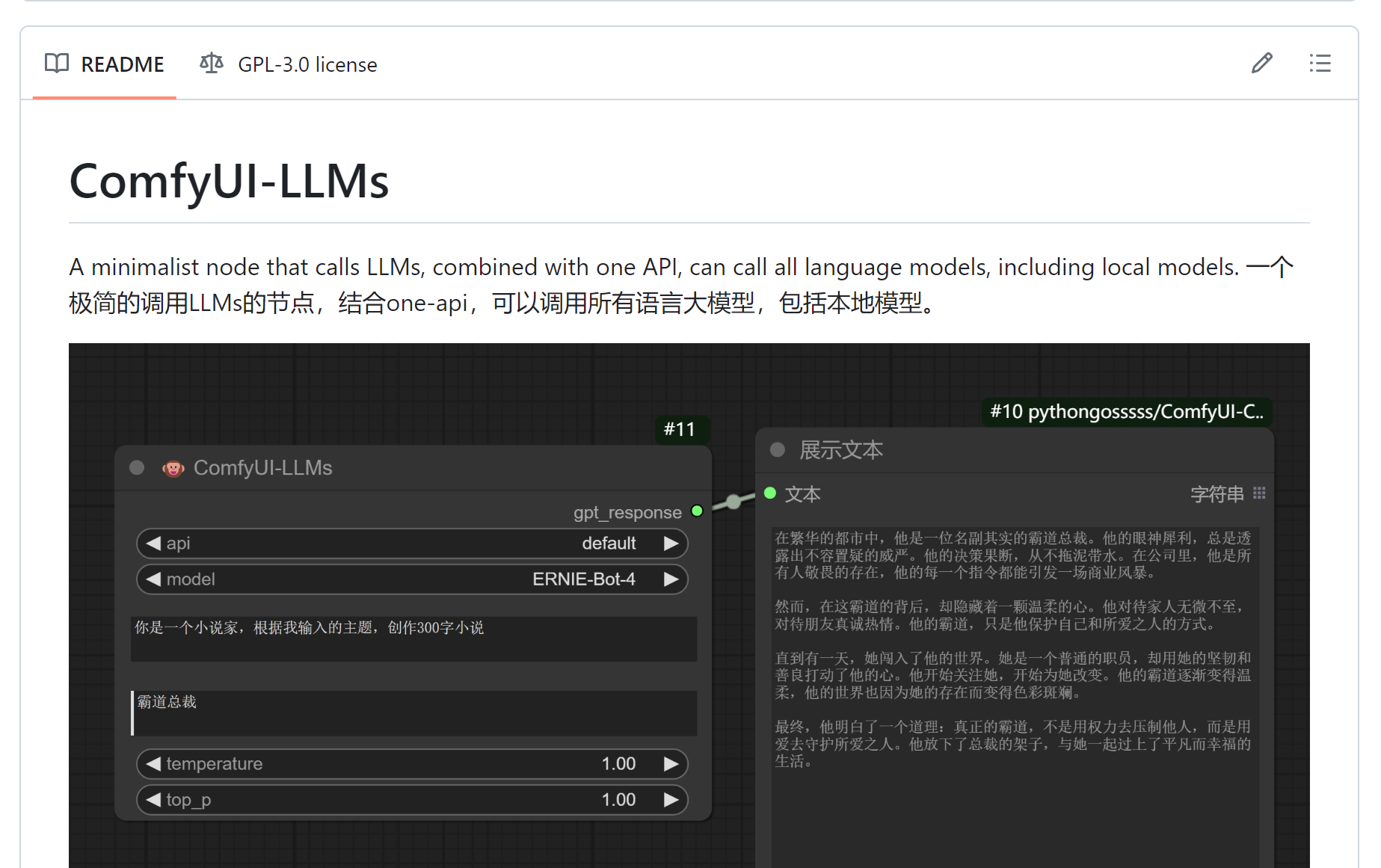The width and height of the screenshot is (1381, 868).
Task: Click the gpt_response label
Action: [x=627, y=512]
